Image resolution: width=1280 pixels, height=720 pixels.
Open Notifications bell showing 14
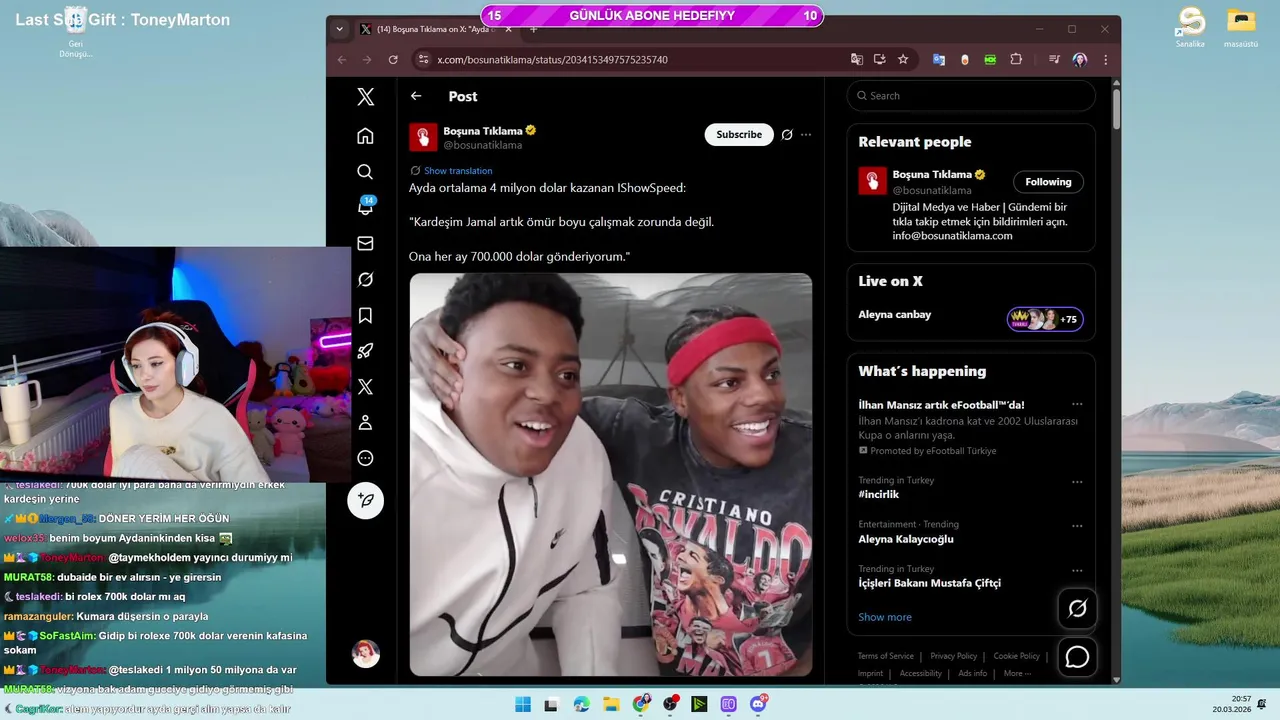point(366,207)
